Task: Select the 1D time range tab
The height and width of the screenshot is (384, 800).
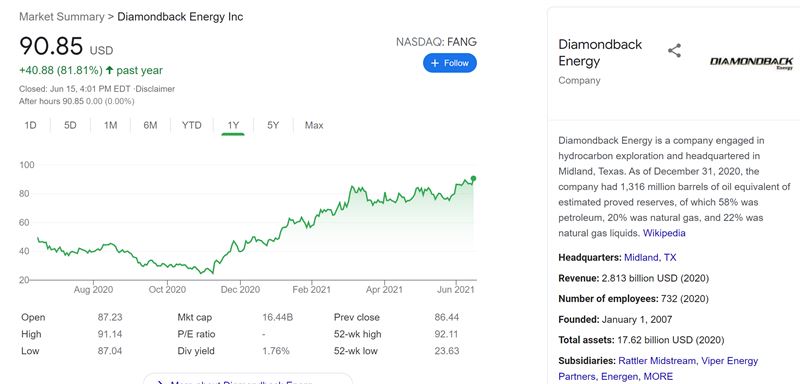Action: (x=31, y=125)
